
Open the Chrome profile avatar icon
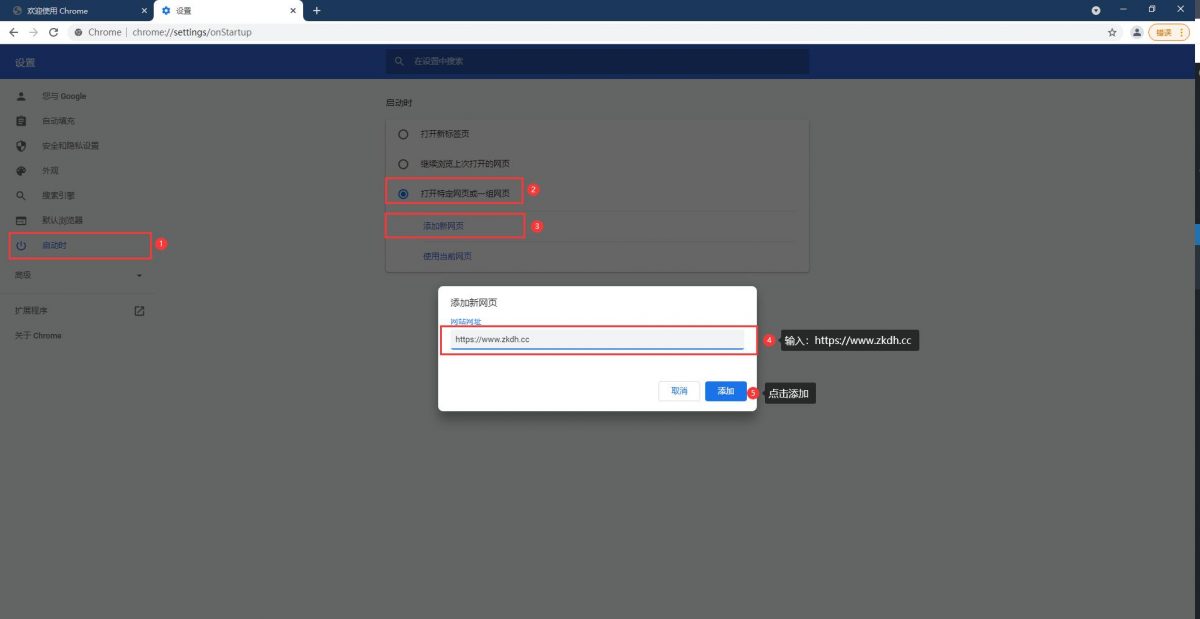point(1137,32)
